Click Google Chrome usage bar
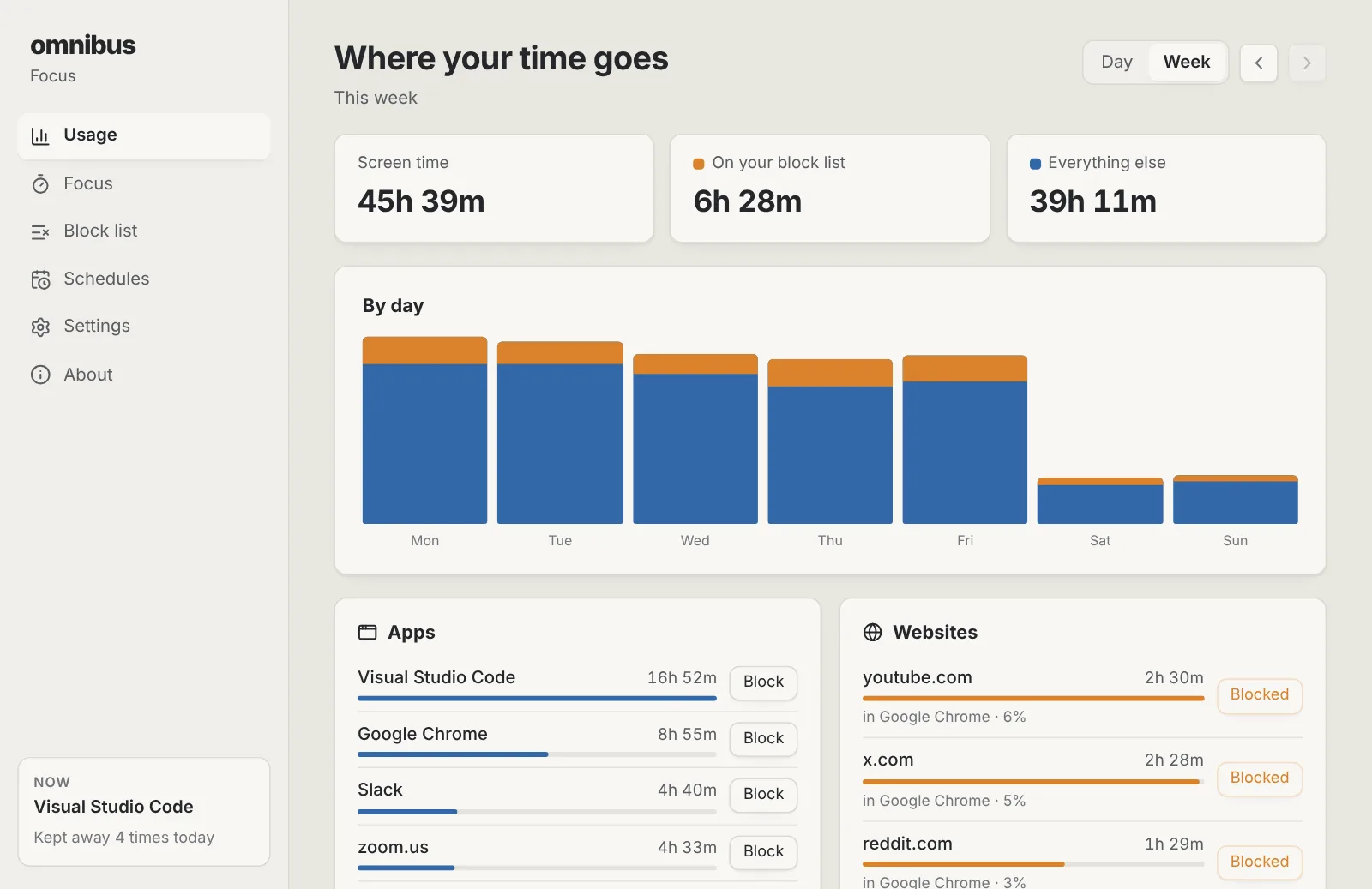The height and width of the screenshot is (889, 1372). click(537, 754)
